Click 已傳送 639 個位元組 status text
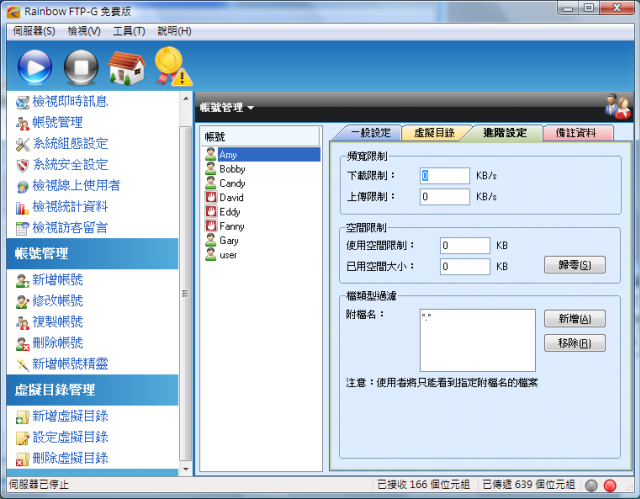640x499 pixels. [529, 485]
